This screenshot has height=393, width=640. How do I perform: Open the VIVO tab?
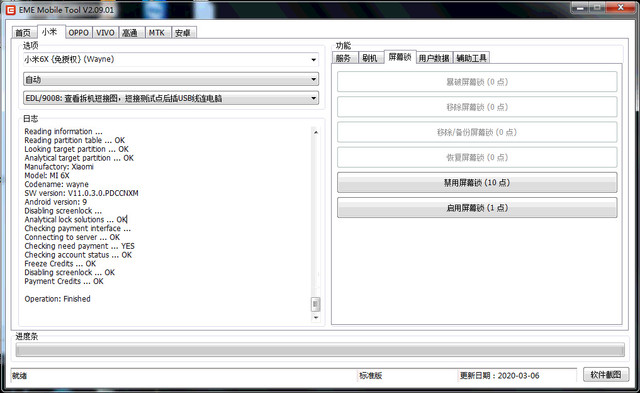tap(105, 33)
